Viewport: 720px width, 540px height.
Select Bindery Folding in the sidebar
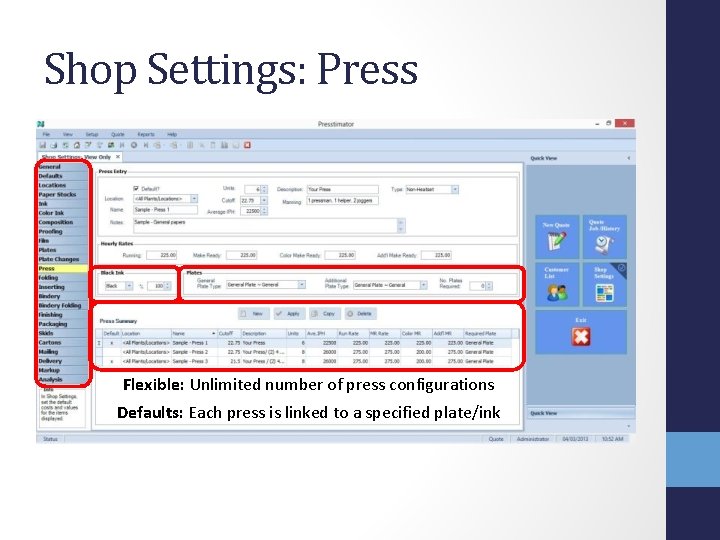click(x=62, y=305)
